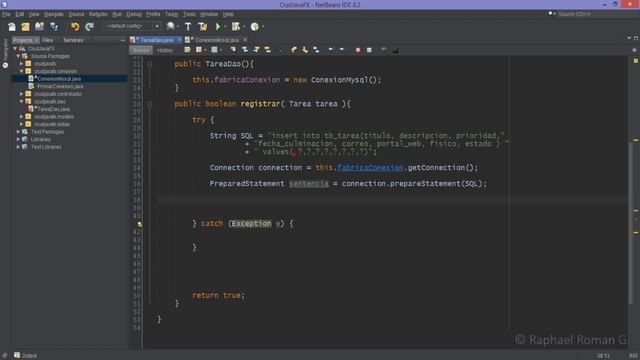Screen dimensions: 640x360
Task: Click the Find Previous Occurrence icon
Action: coord(245,50)
